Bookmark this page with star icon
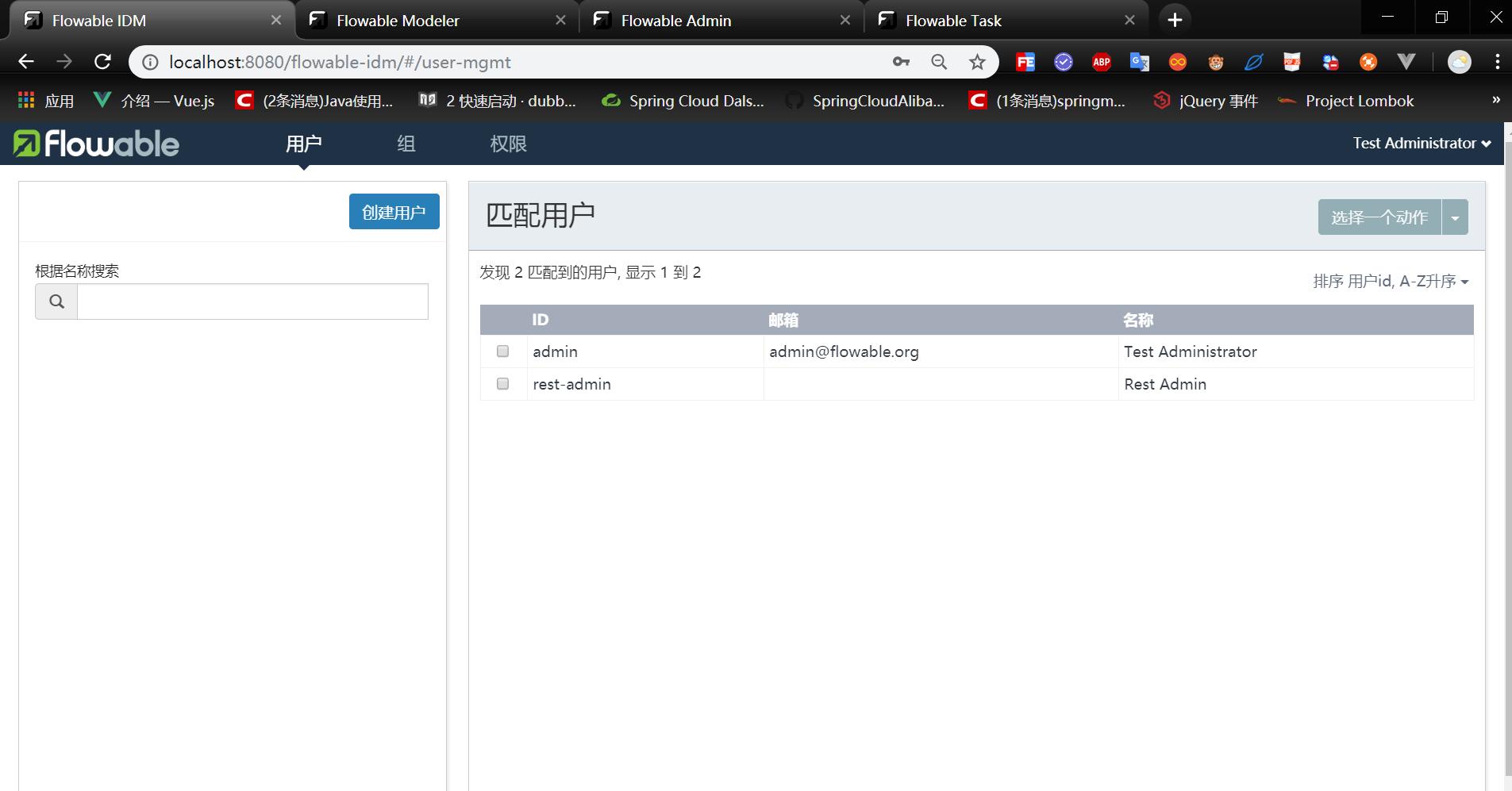This screenshot has width=1512, height=791. pos(977,62)
